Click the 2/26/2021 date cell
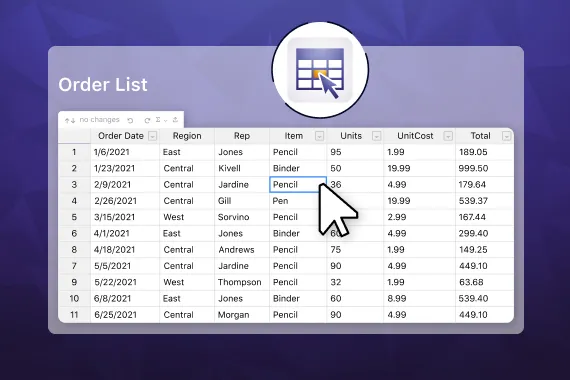Screen dimensions: 570x380 pos(125,201)
